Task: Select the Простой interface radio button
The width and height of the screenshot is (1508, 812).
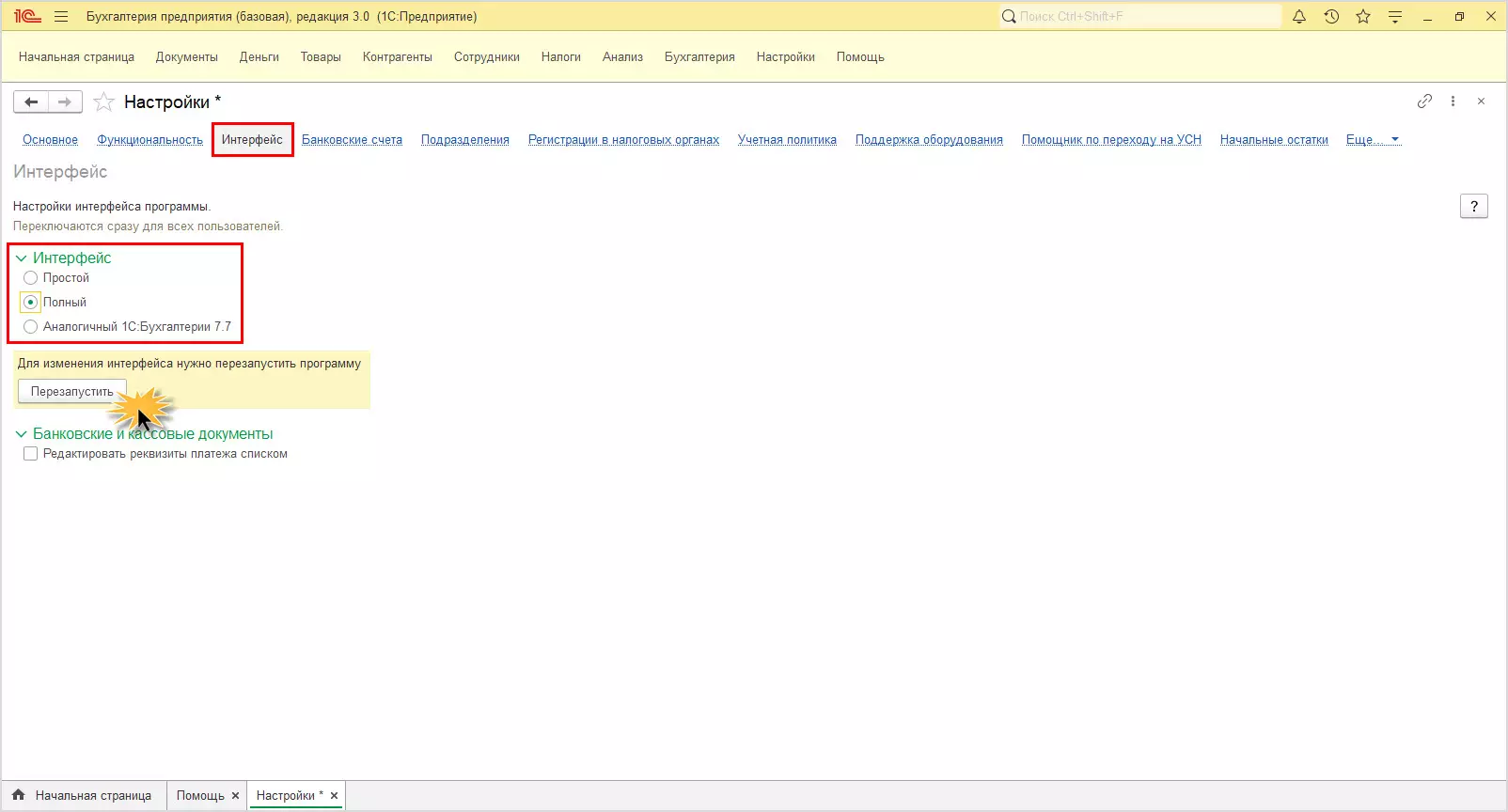Action: click(x=31, y=278)
